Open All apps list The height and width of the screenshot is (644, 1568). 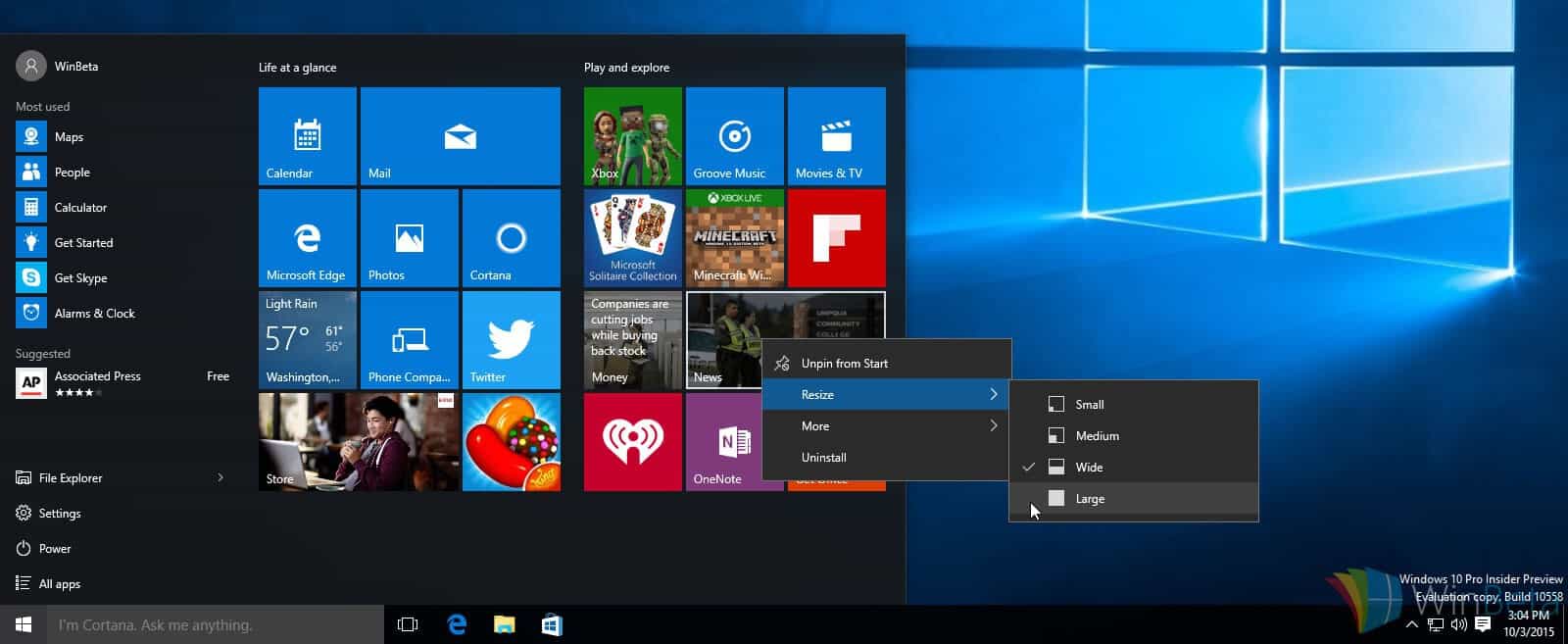[59, 583]
